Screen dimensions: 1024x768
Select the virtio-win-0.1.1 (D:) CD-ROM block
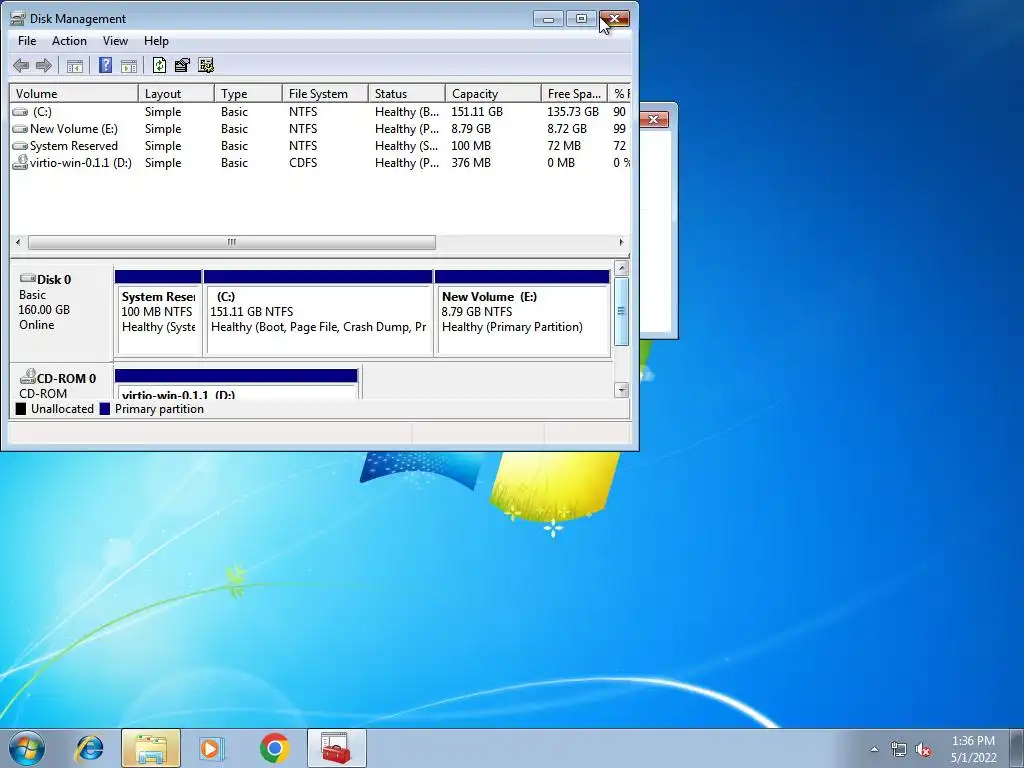[236, 384]
